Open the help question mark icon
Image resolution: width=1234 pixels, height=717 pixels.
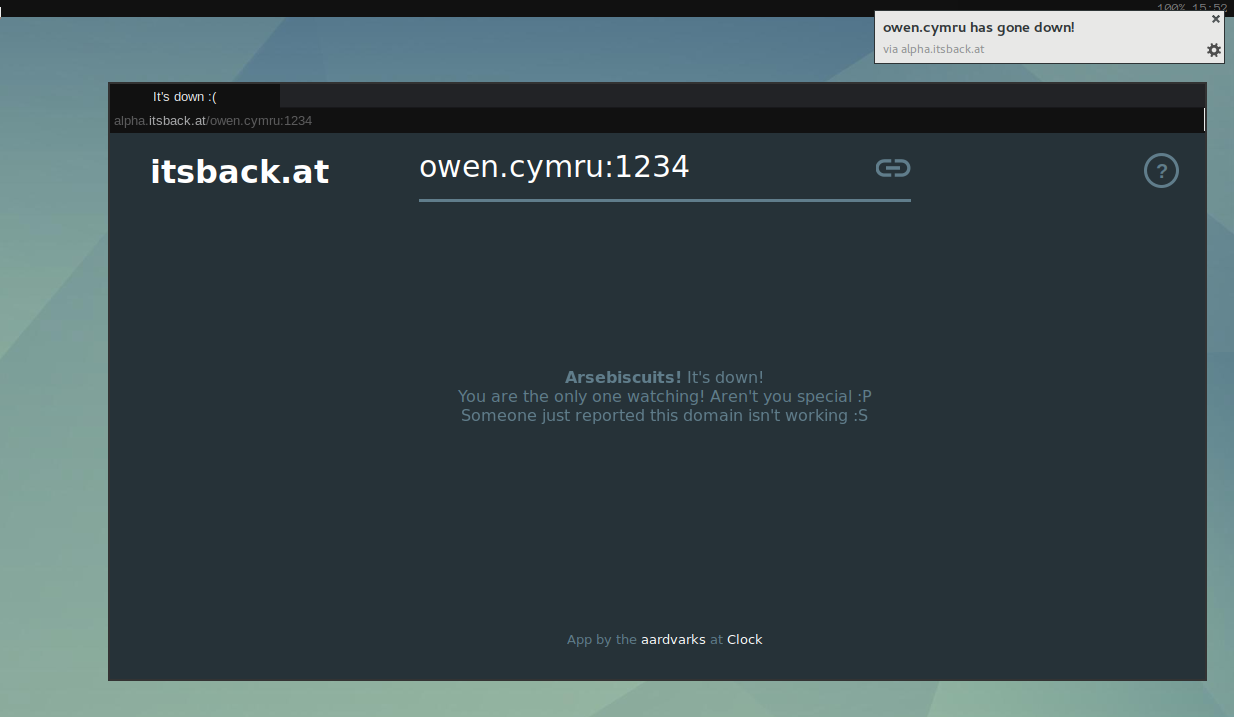pos(1161,171)
